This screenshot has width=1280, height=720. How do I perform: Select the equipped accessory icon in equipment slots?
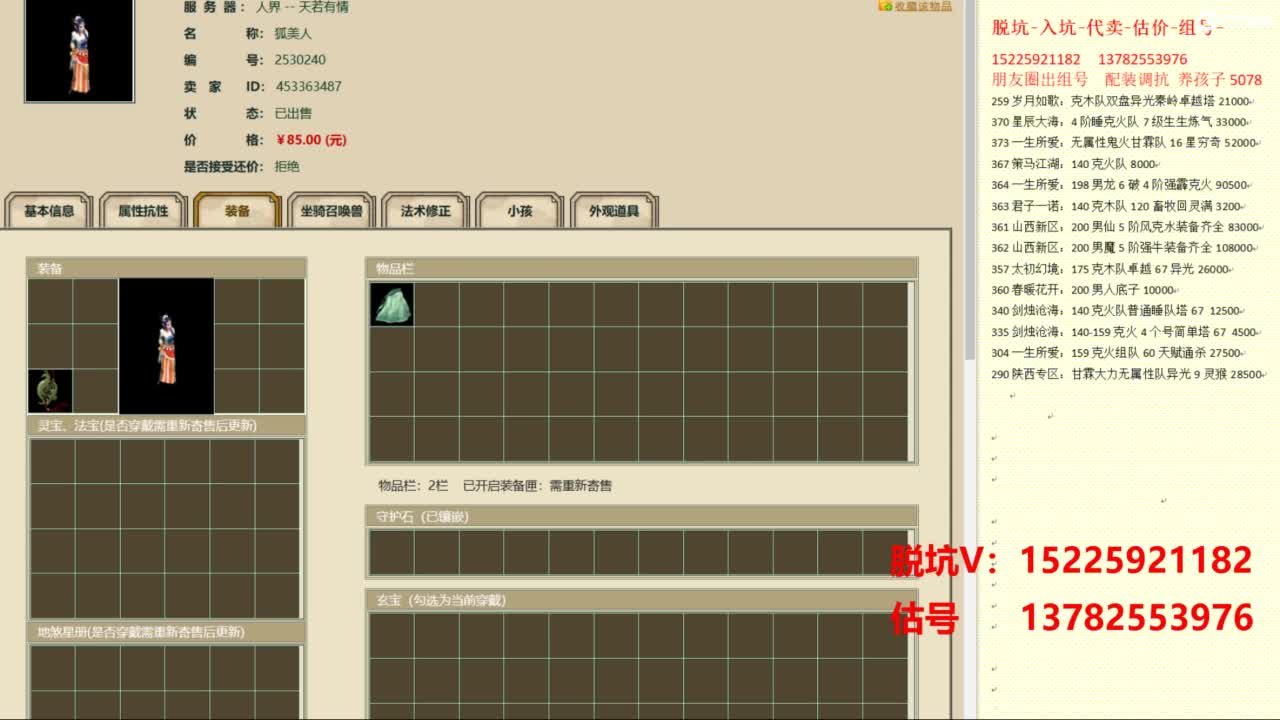coord(50,391)
